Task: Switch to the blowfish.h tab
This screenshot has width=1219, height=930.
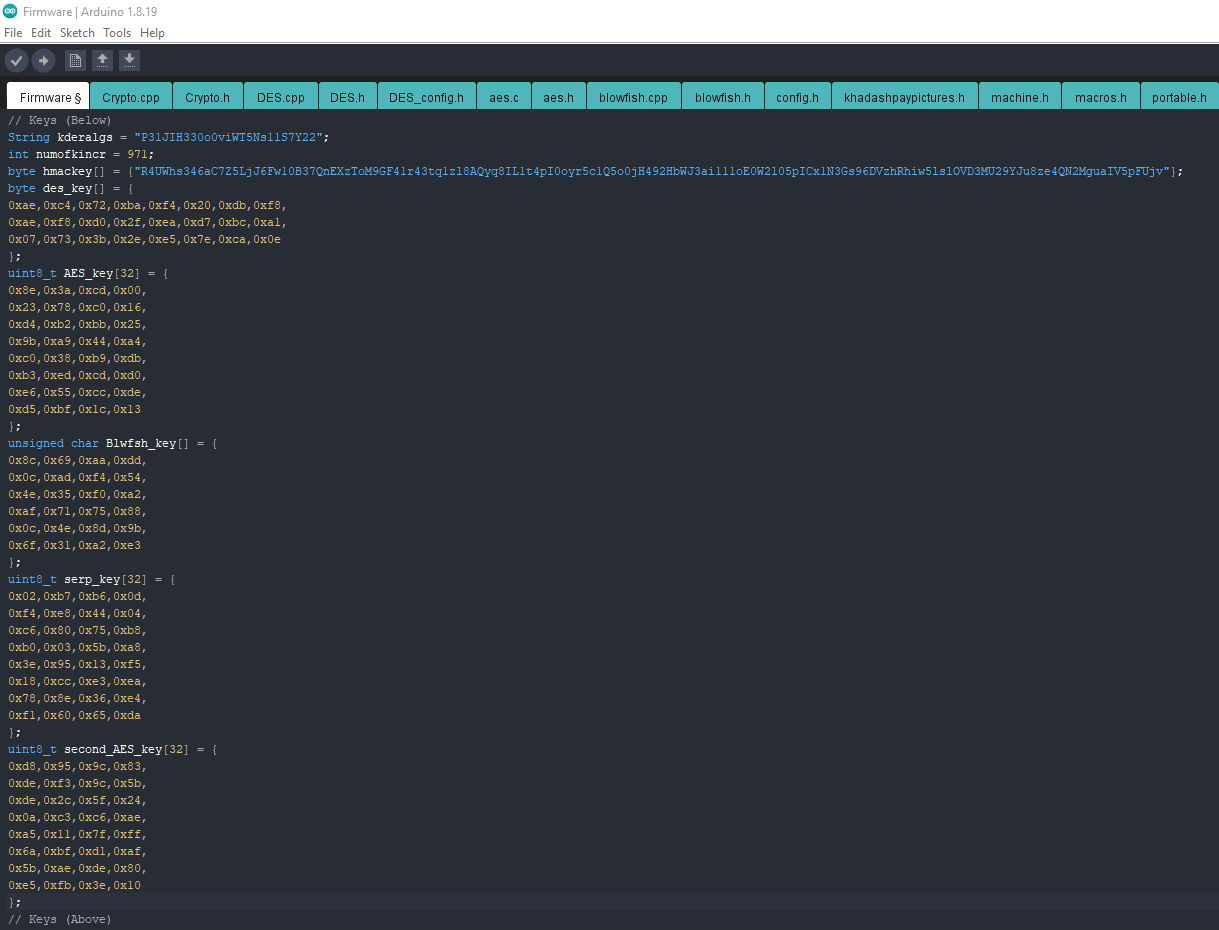Action: (x=723, y=97)
